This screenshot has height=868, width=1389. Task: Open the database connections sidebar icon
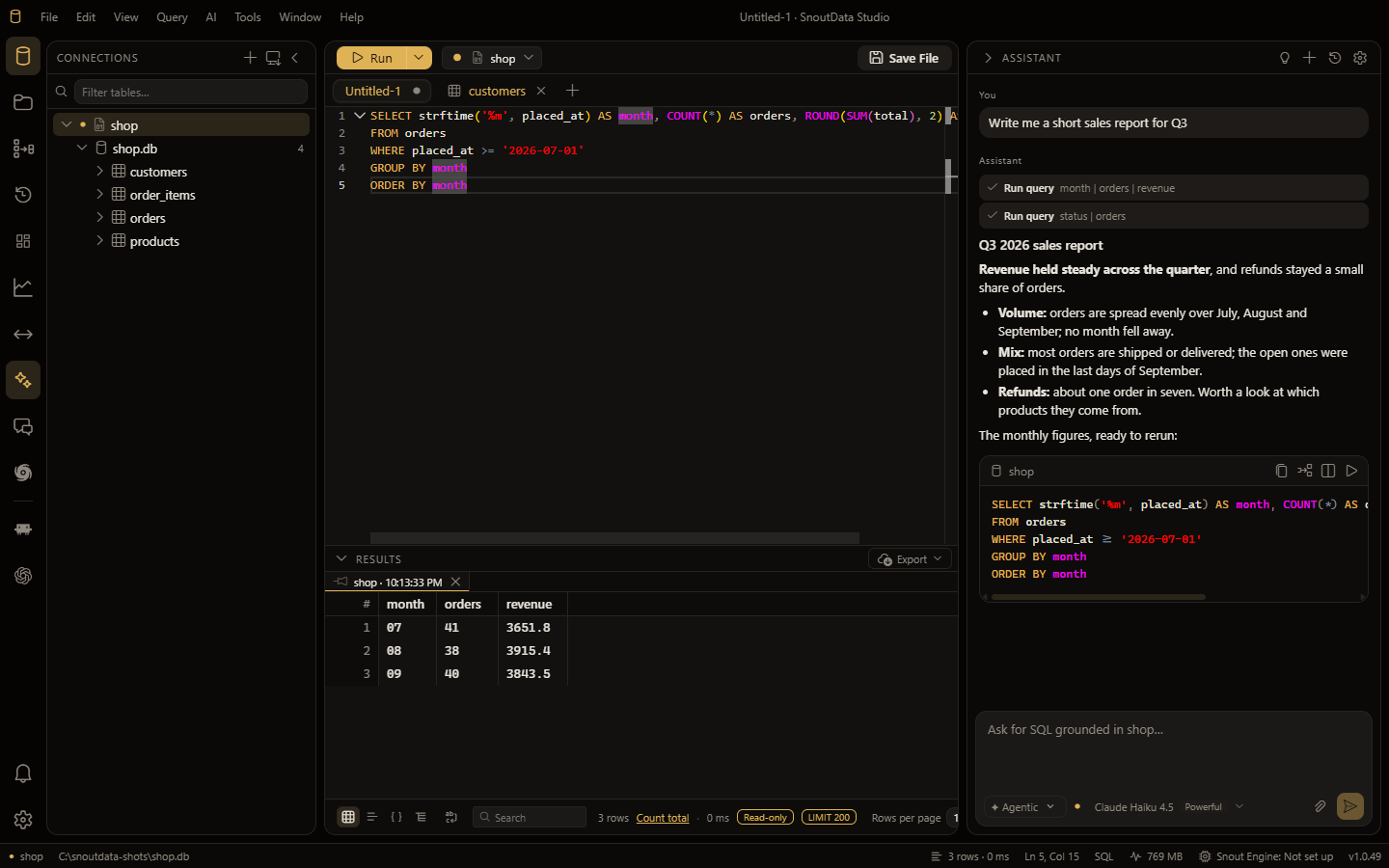tap(23, 56)
